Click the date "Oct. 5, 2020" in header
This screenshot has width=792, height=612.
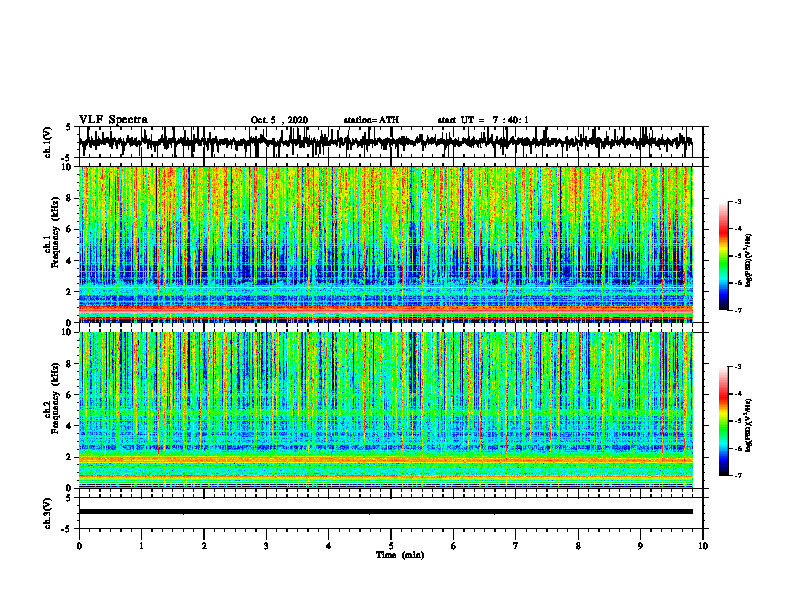pyautogui.click(x=279, y=120)
